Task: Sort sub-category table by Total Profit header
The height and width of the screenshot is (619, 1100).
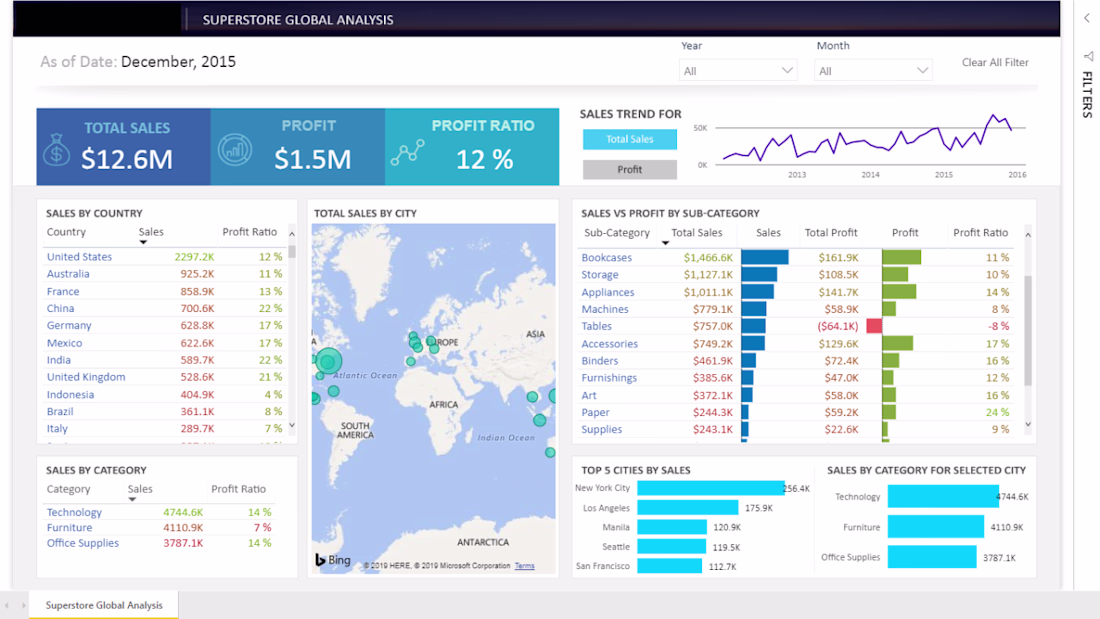Action: pyautogui.click(x=831, y=232)
